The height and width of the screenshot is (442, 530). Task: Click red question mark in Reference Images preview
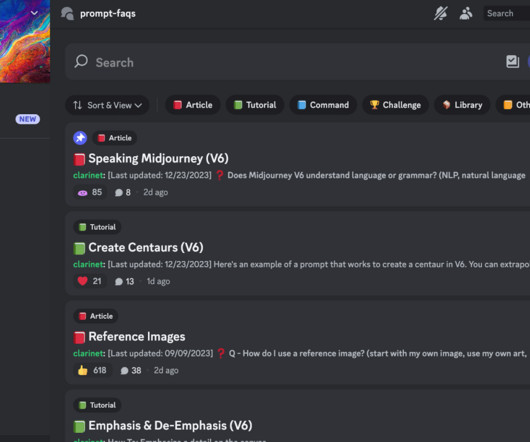(221, 353)
